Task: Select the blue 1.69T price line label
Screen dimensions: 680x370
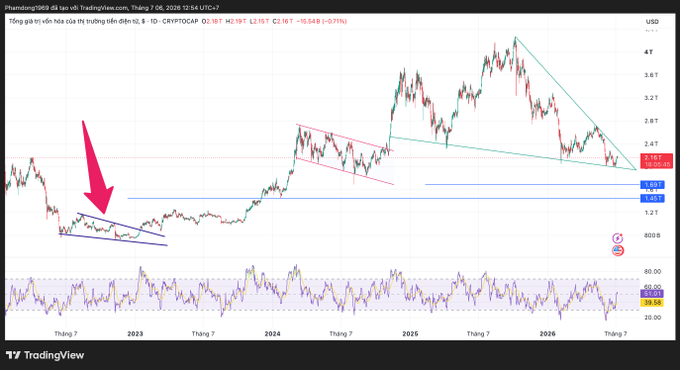Action: 653,185
